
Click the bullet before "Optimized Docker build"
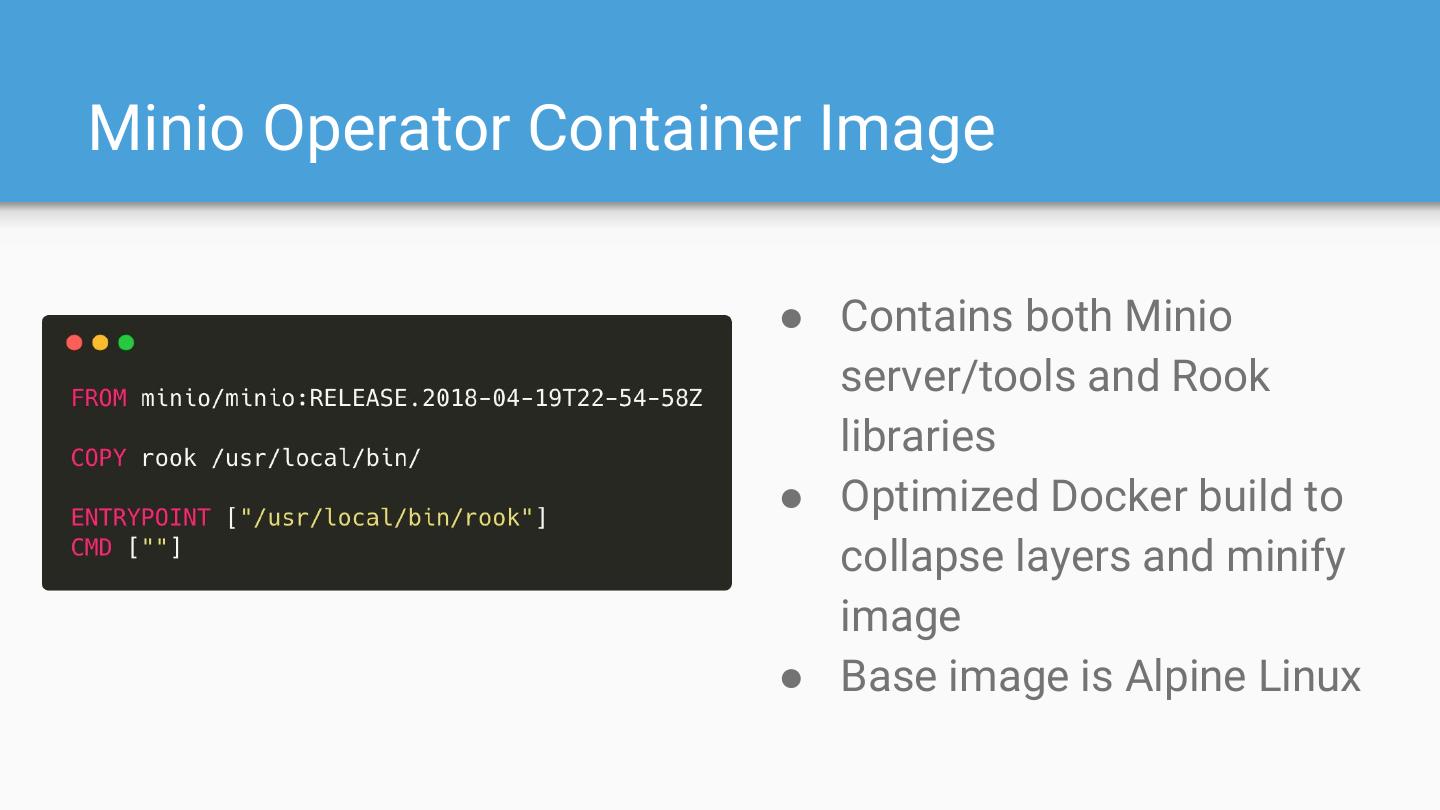tap(792, 498)
